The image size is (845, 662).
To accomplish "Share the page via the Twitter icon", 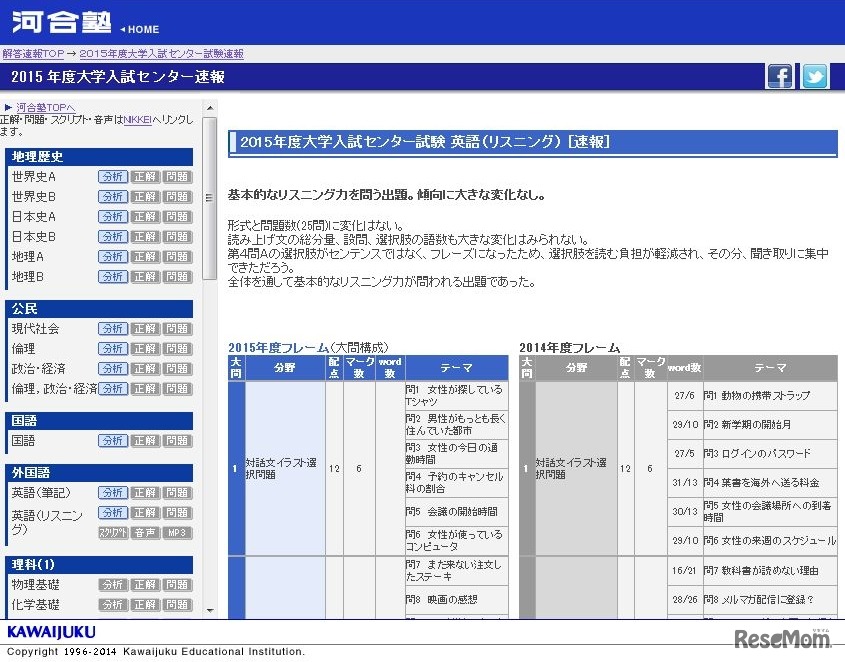I will click(813, 75).
